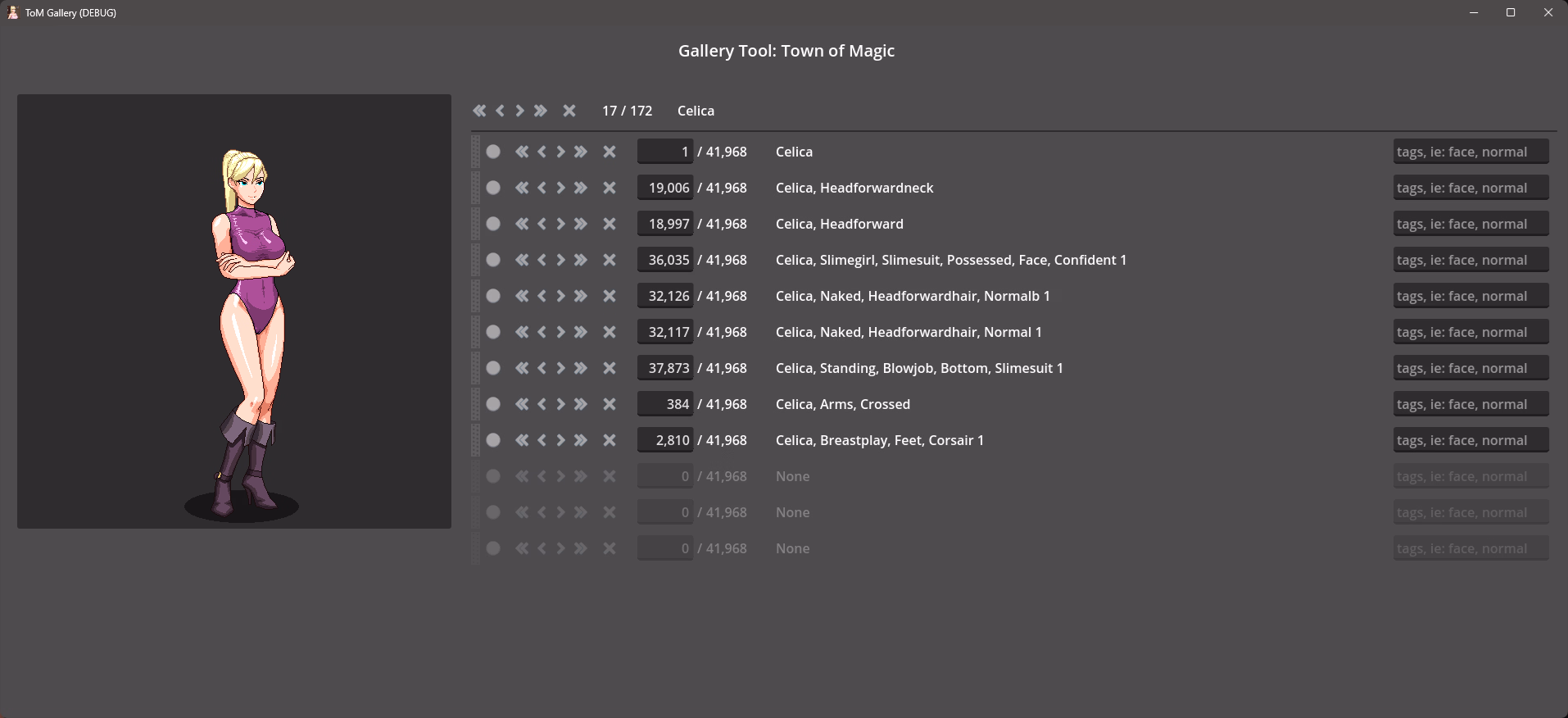
Task: Toggle the dot on Feet, Corsair 1 row
Action: tap(493, 440)
